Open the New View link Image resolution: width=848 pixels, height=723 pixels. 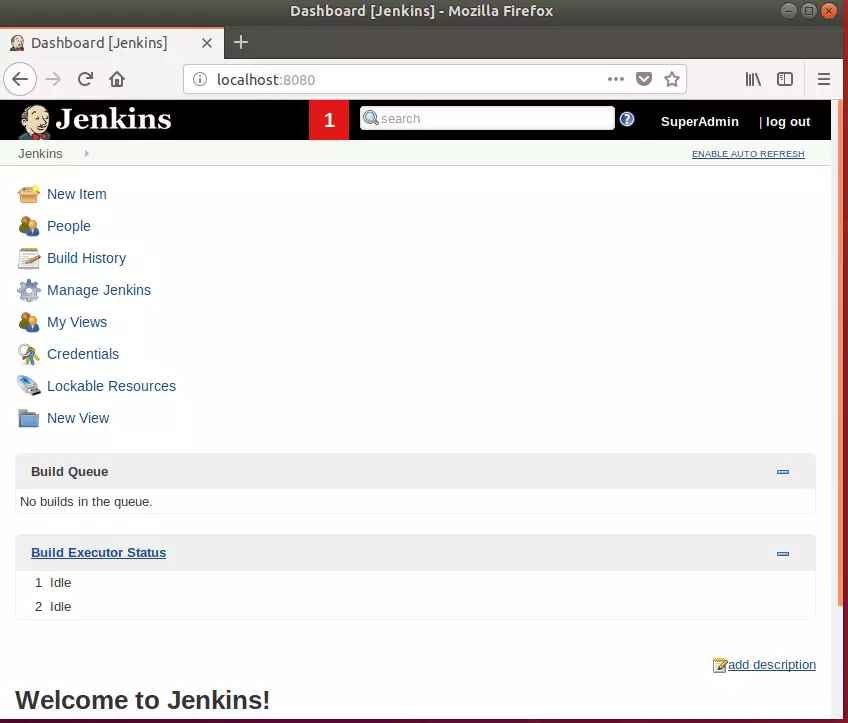pos(78,418)
